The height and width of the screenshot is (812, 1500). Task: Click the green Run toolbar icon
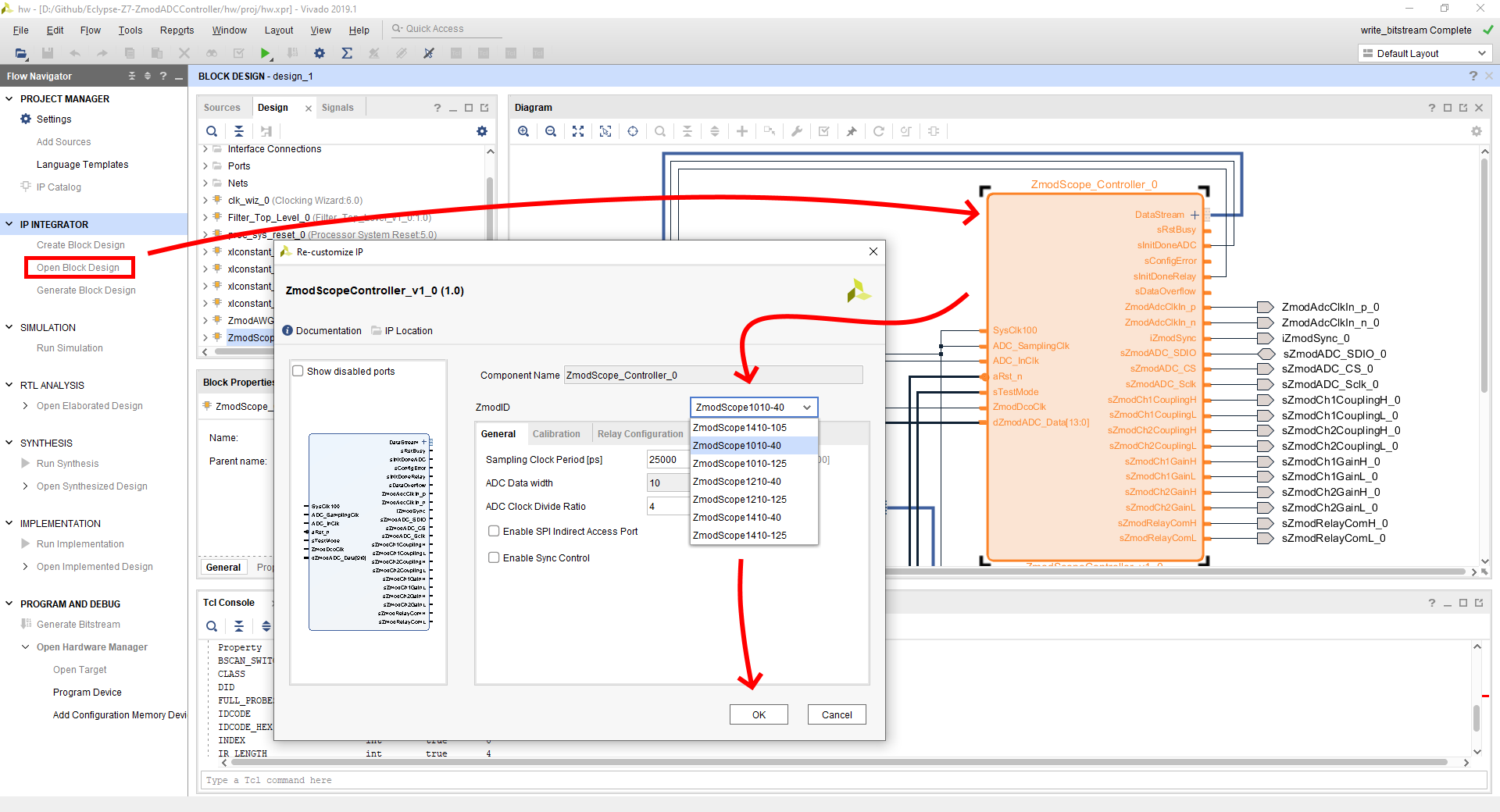tap(266, 53)
